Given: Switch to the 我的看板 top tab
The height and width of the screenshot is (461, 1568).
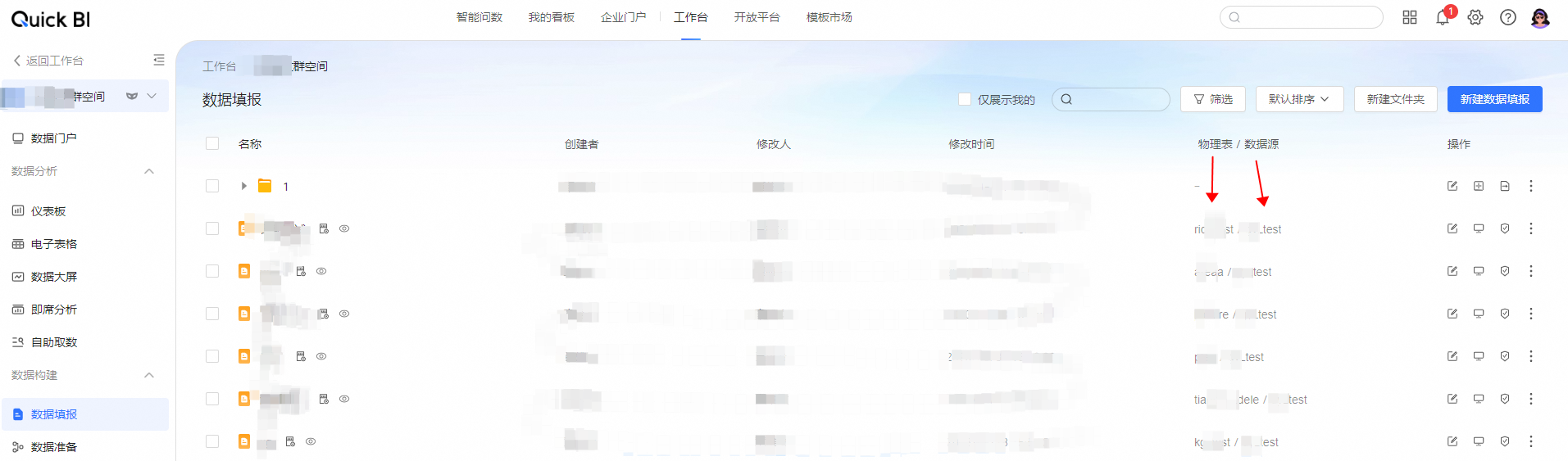Looking at the screenshot, I should click(x=552, y=17).
